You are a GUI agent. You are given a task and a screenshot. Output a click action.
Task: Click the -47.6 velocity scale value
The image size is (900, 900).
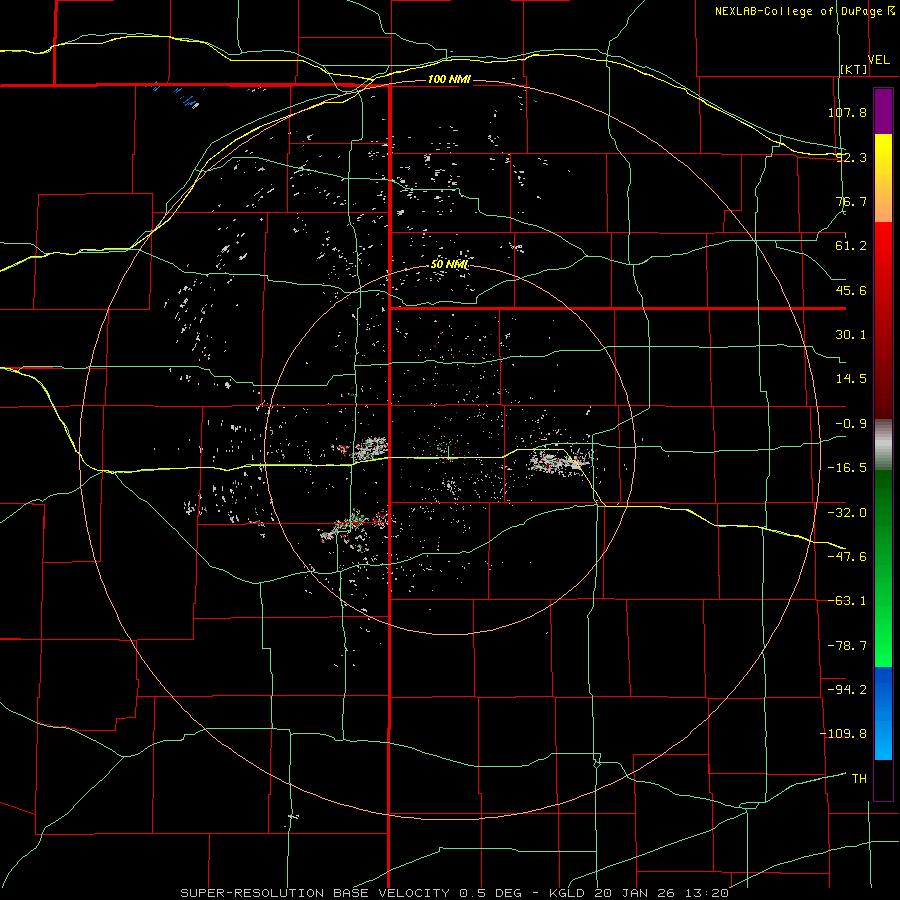point(847,557)
